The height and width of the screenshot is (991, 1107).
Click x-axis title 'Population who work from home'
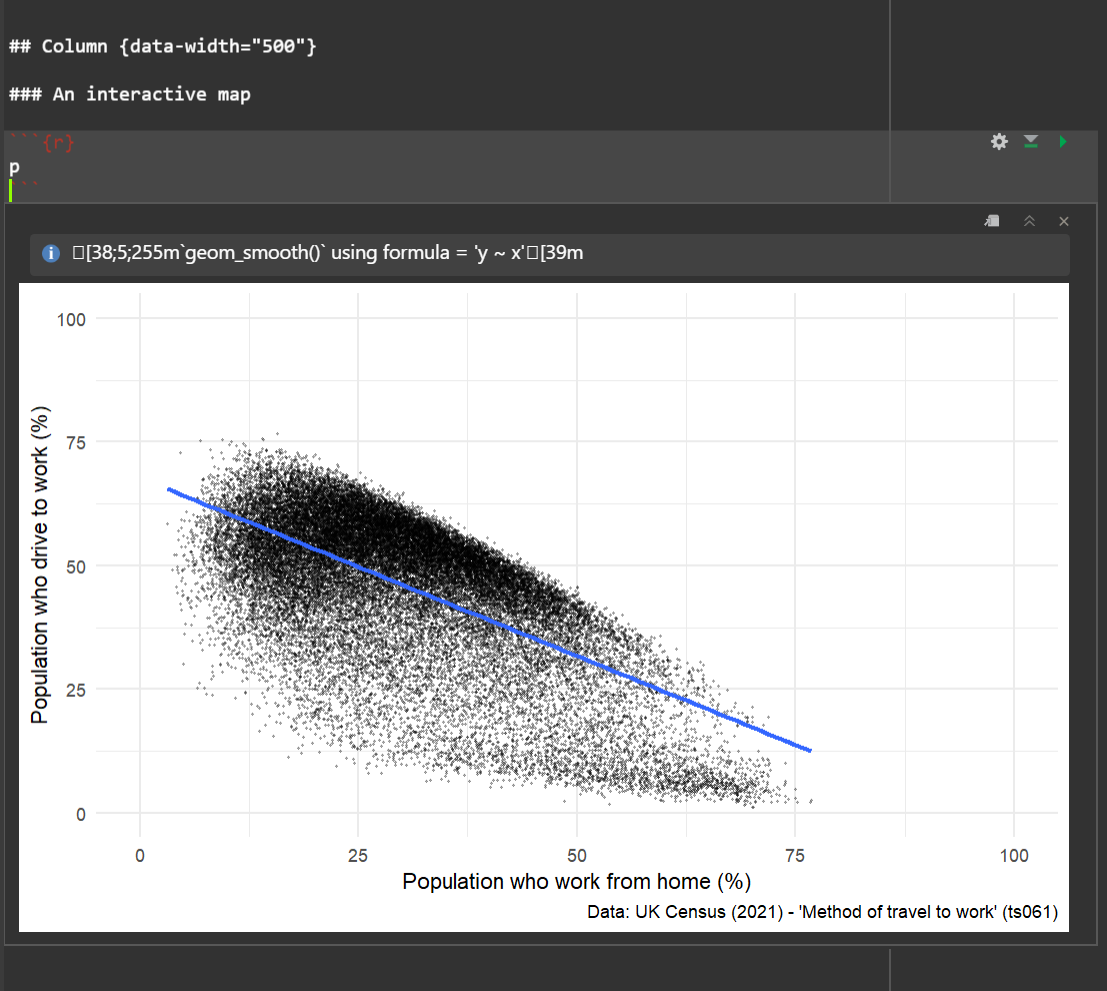576,881
